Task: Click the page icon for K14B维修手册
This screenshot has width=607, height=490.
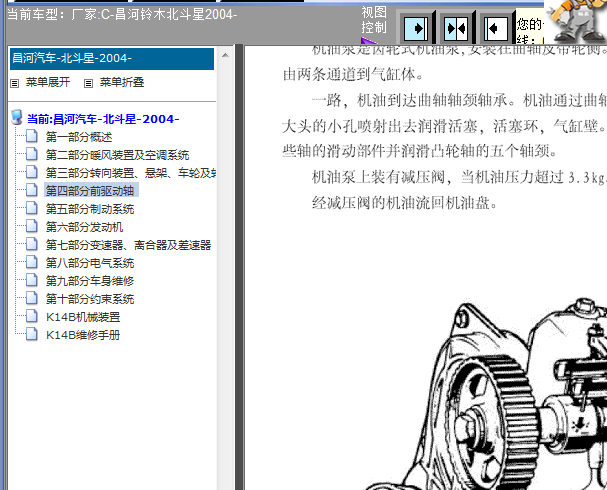Action: 32,334
